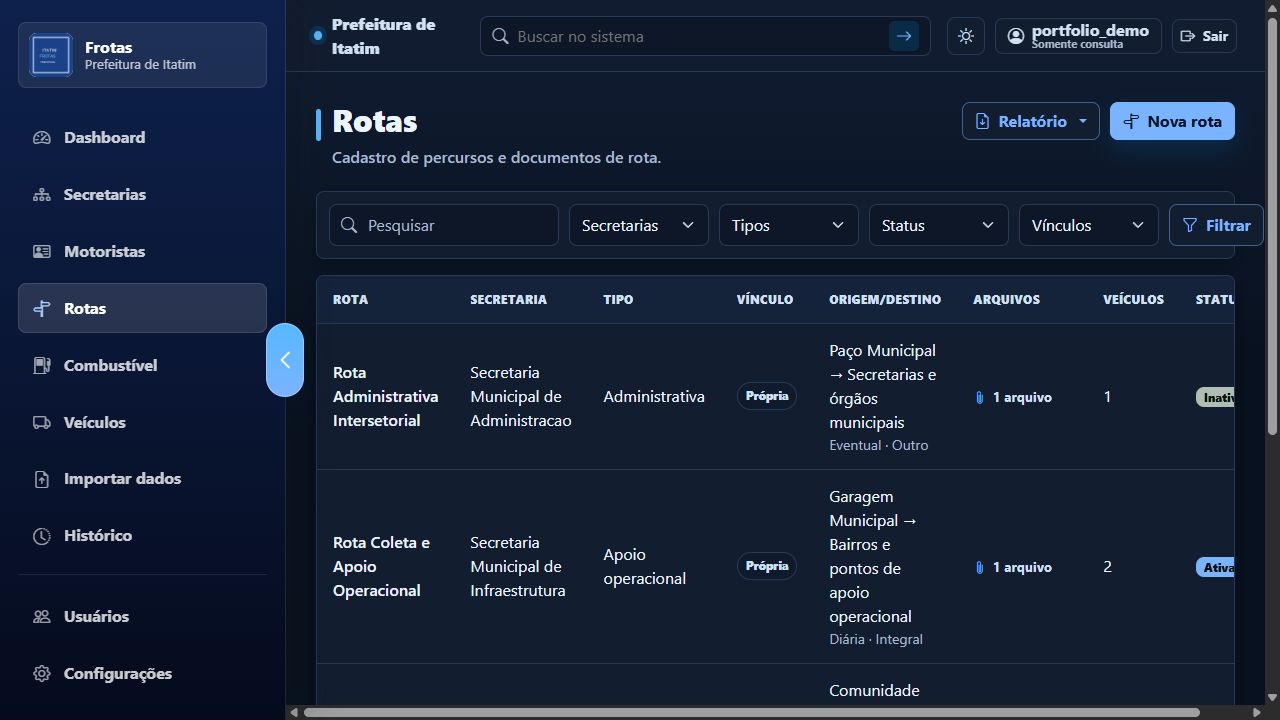Select Rotas in the sidebar

pyautogui.click(x=142, y=308)
